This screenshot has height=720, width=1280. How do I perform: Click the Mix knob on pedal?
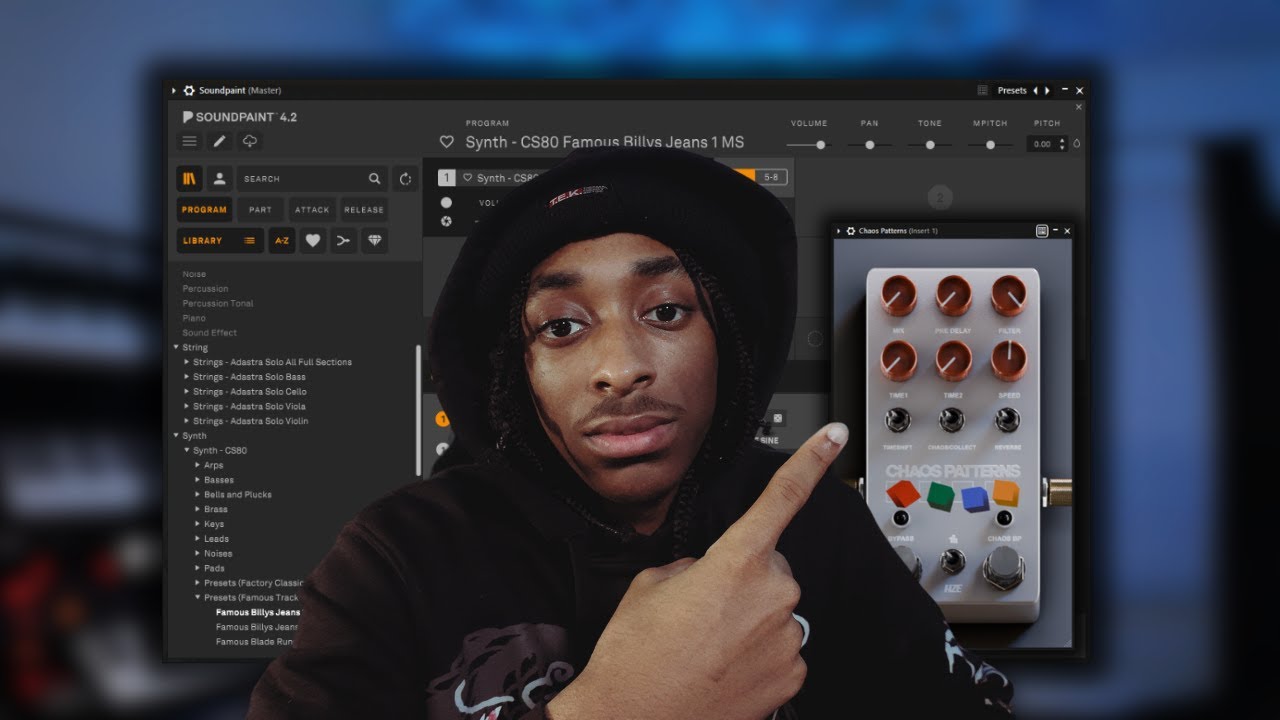click(898, 295)
